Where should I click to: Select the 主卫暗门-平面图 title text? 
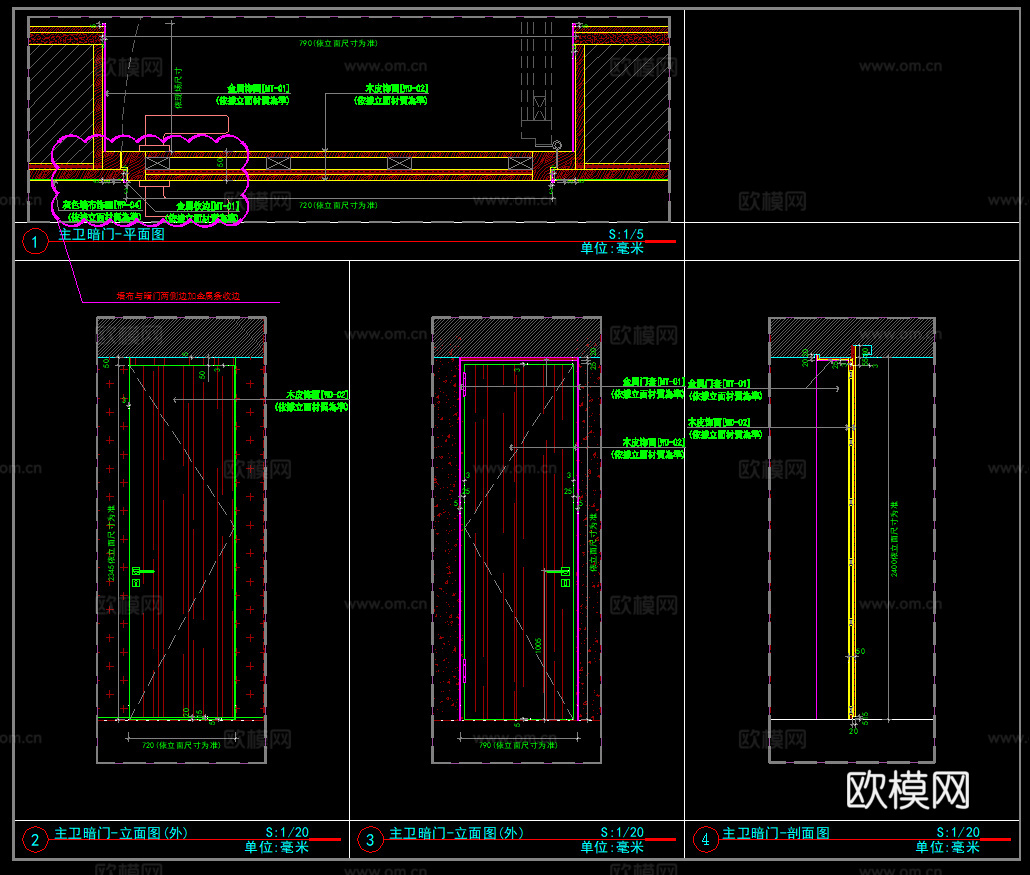[111, 236]
